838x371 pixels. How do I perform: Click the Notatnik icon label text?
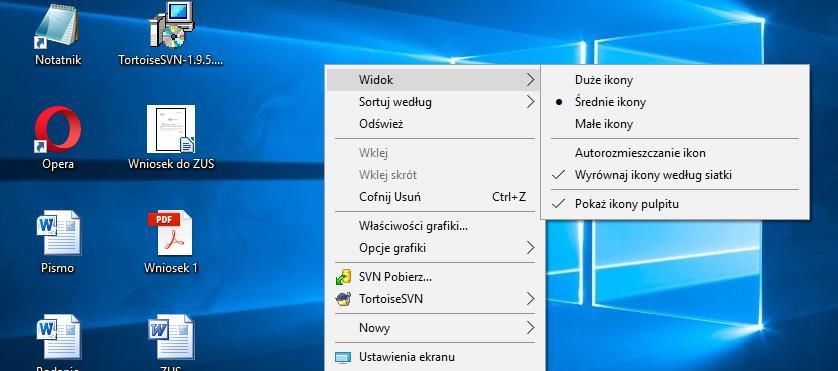(x=58, y=60)
